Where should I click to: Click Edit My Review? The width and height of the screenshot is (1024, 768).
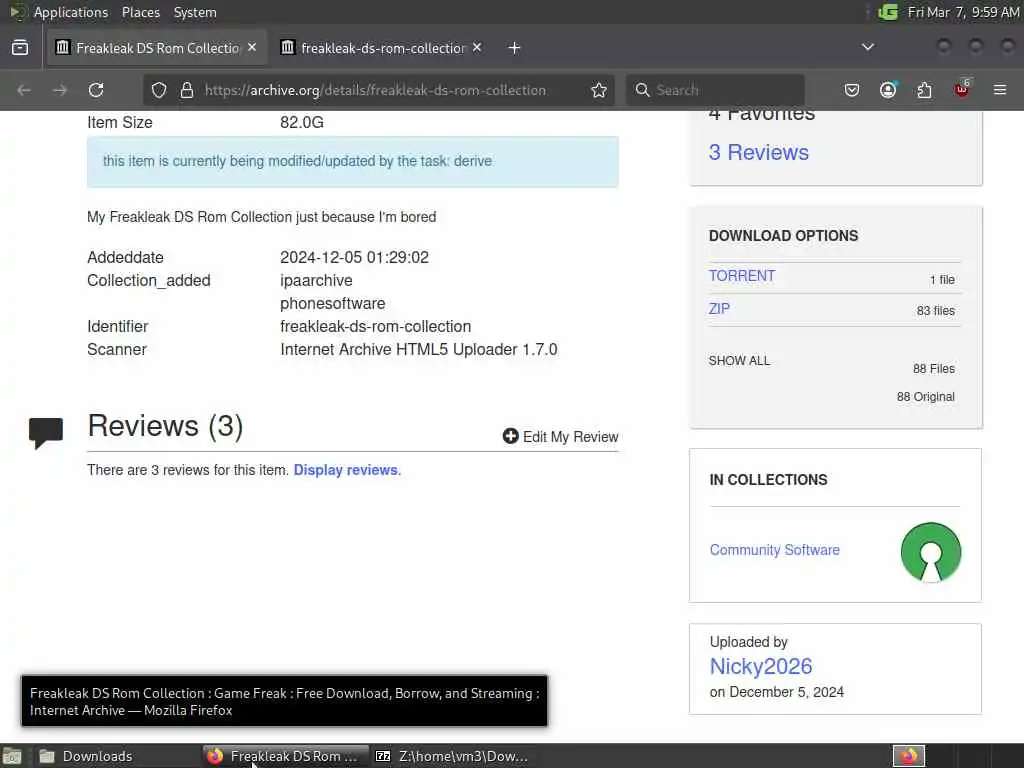pyautogui.click(x=570, y=437)
